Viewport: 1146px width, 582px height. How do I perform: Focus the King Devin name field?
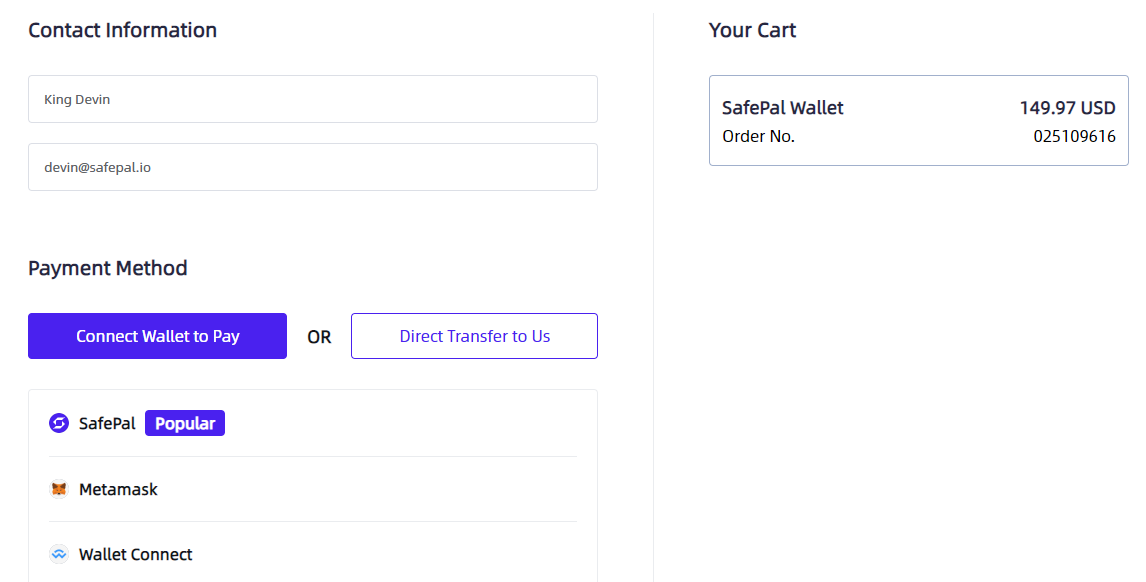pos(312,100)
